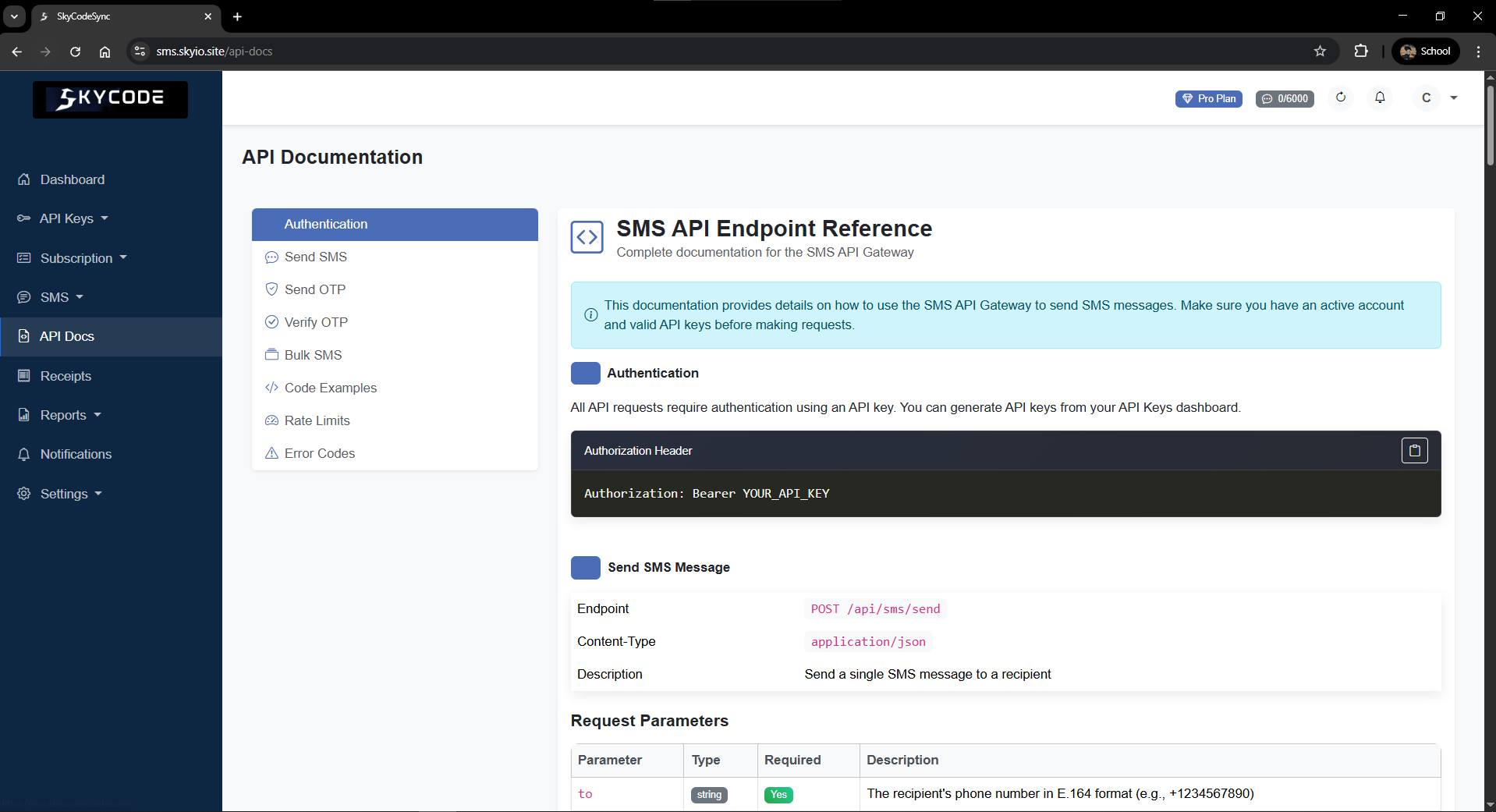Click the Code Examples brackets icon
This screenshot has height=812, width=1496.
point(271,388)
